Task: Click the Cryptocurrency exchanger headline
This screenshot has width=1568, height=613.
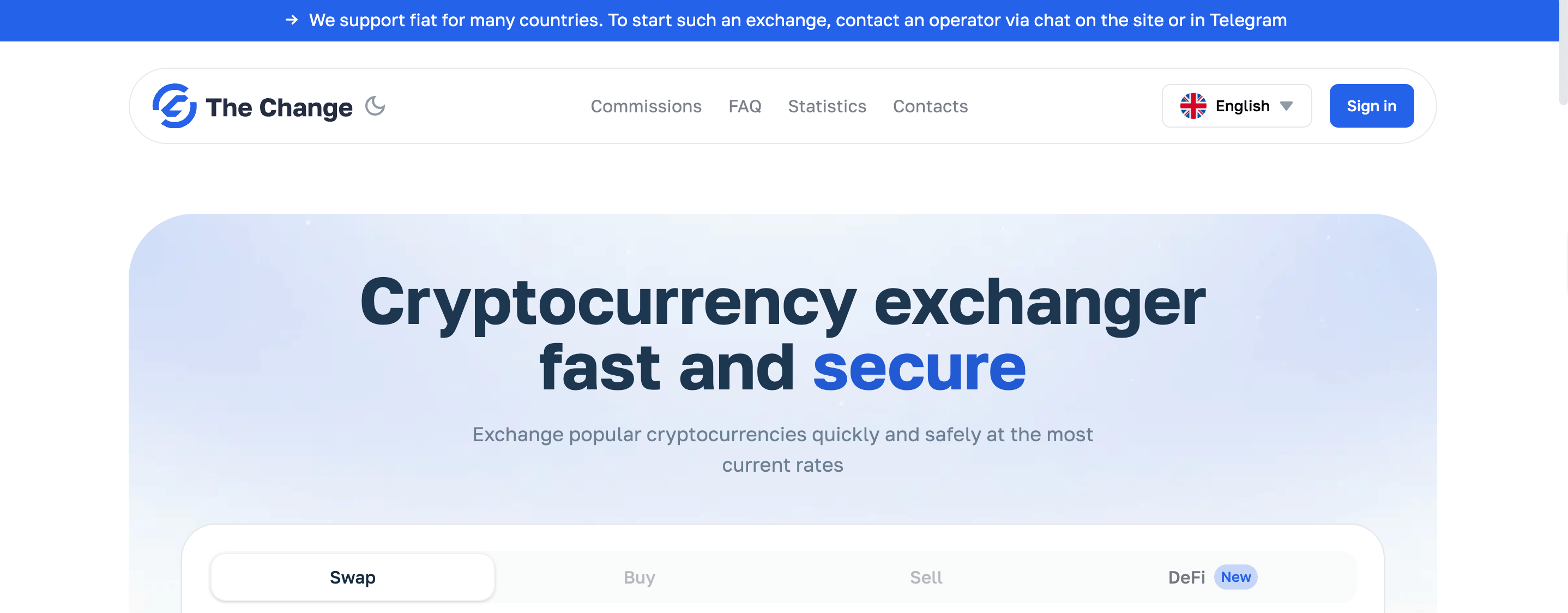Action: [x=783, y=302]
